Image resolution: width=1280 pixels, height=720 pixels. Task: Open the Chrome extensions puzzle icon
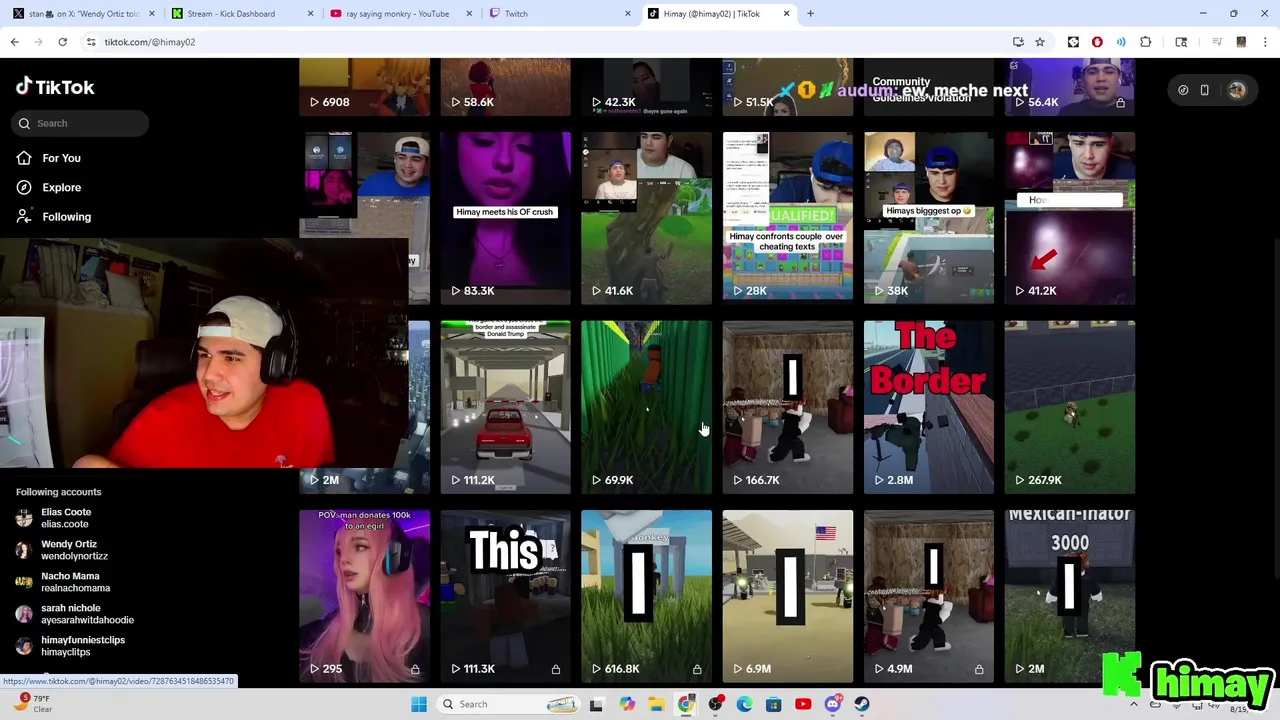[1146, 42]
